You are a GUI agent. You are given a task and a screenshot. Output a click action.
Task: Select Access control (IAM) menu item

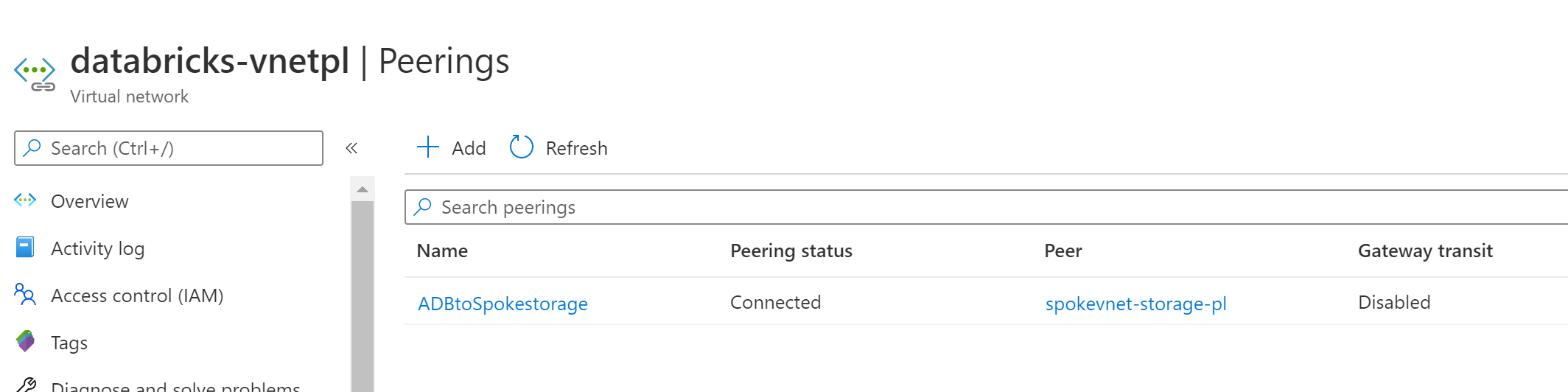click(x=136, y=295)
